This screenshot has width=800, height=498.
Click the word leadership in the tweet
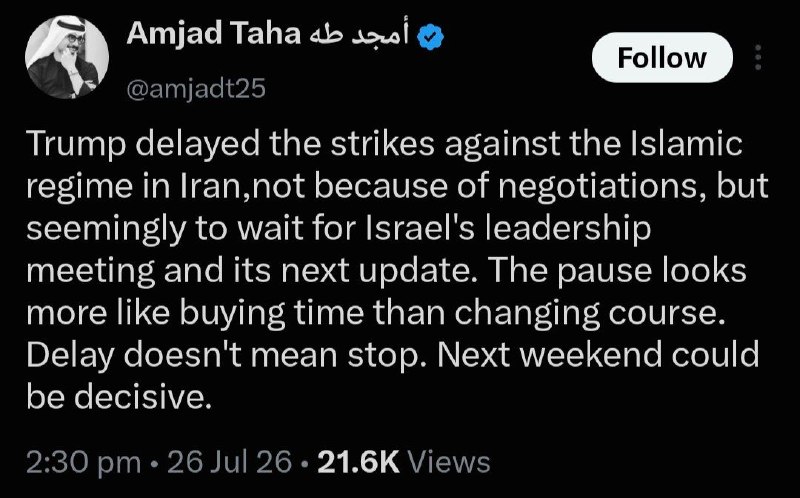[x=567, y=230]
